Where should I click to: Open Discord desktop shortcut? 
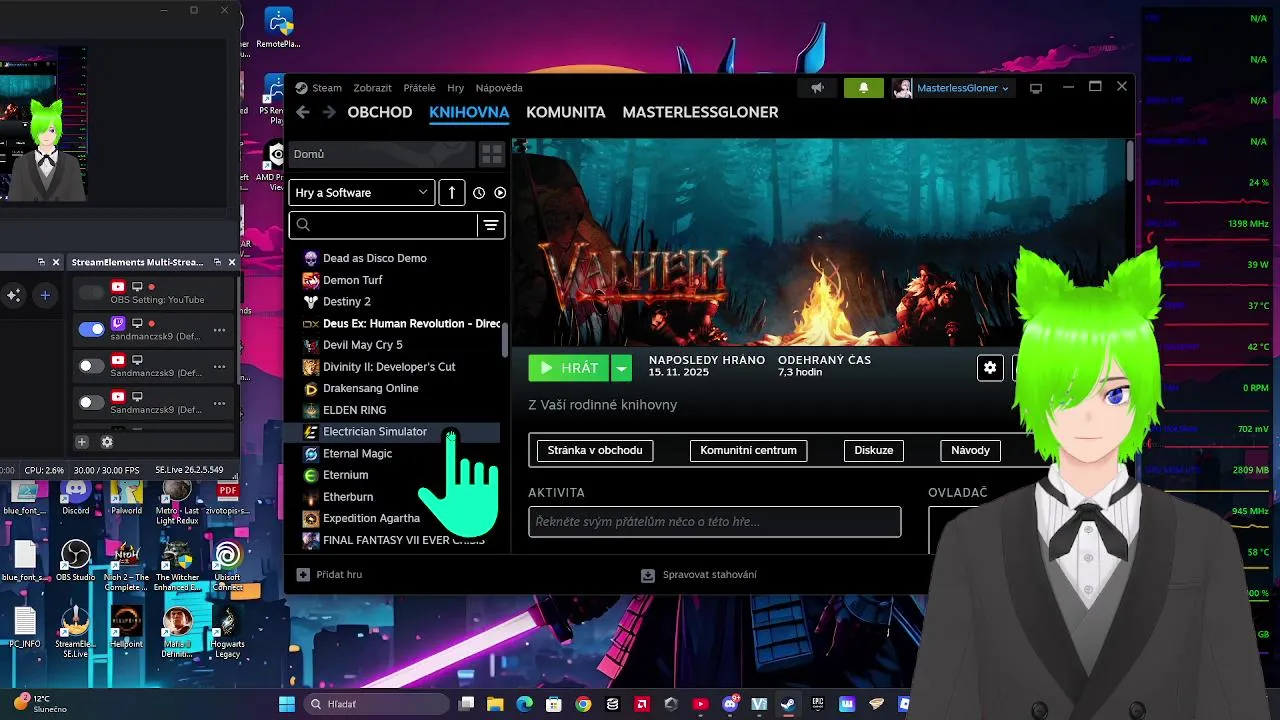pos(76,497)
